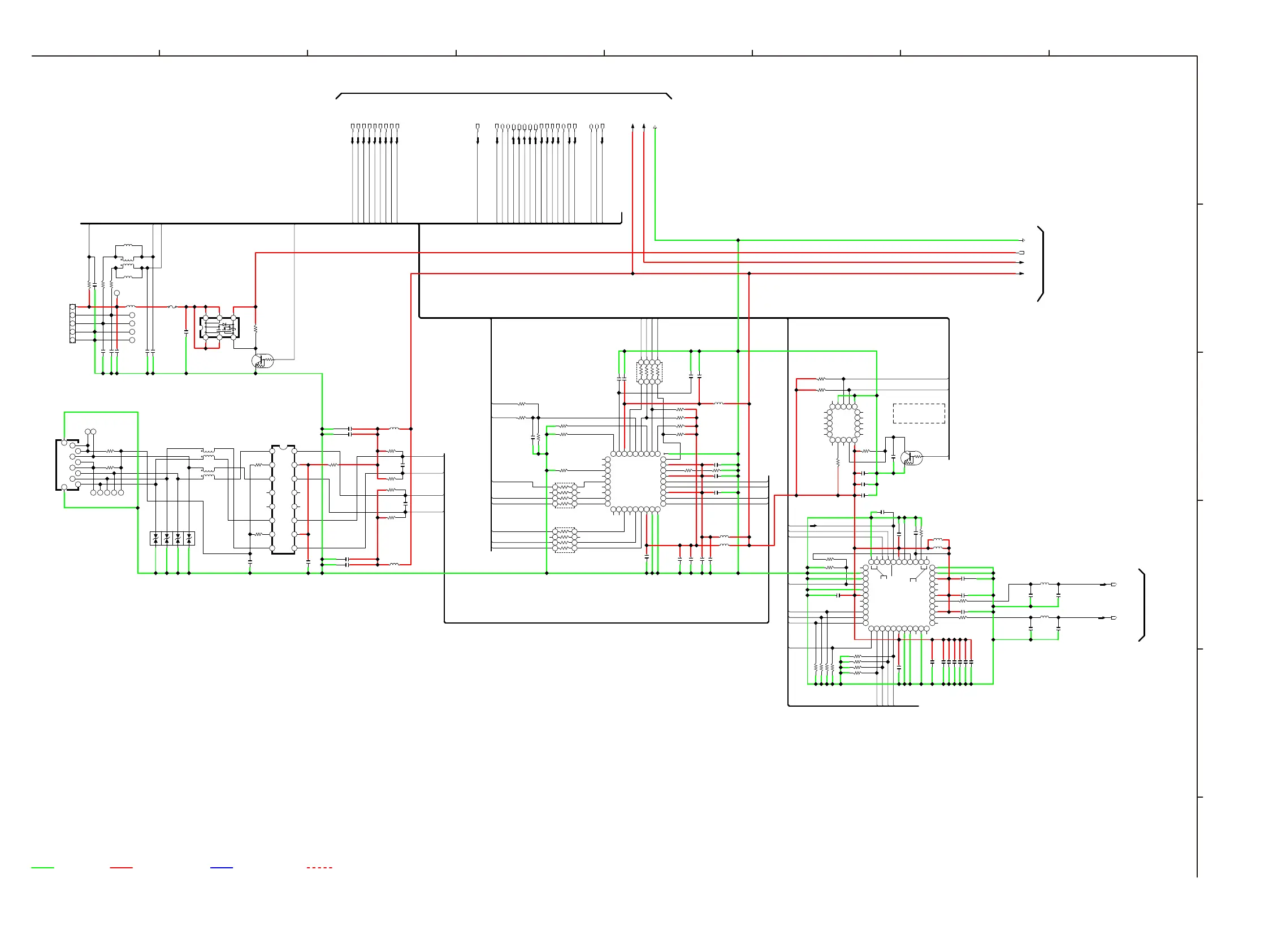Click the large center square IC
This screenshot has height=952, width=1282.
pos(635,482)
